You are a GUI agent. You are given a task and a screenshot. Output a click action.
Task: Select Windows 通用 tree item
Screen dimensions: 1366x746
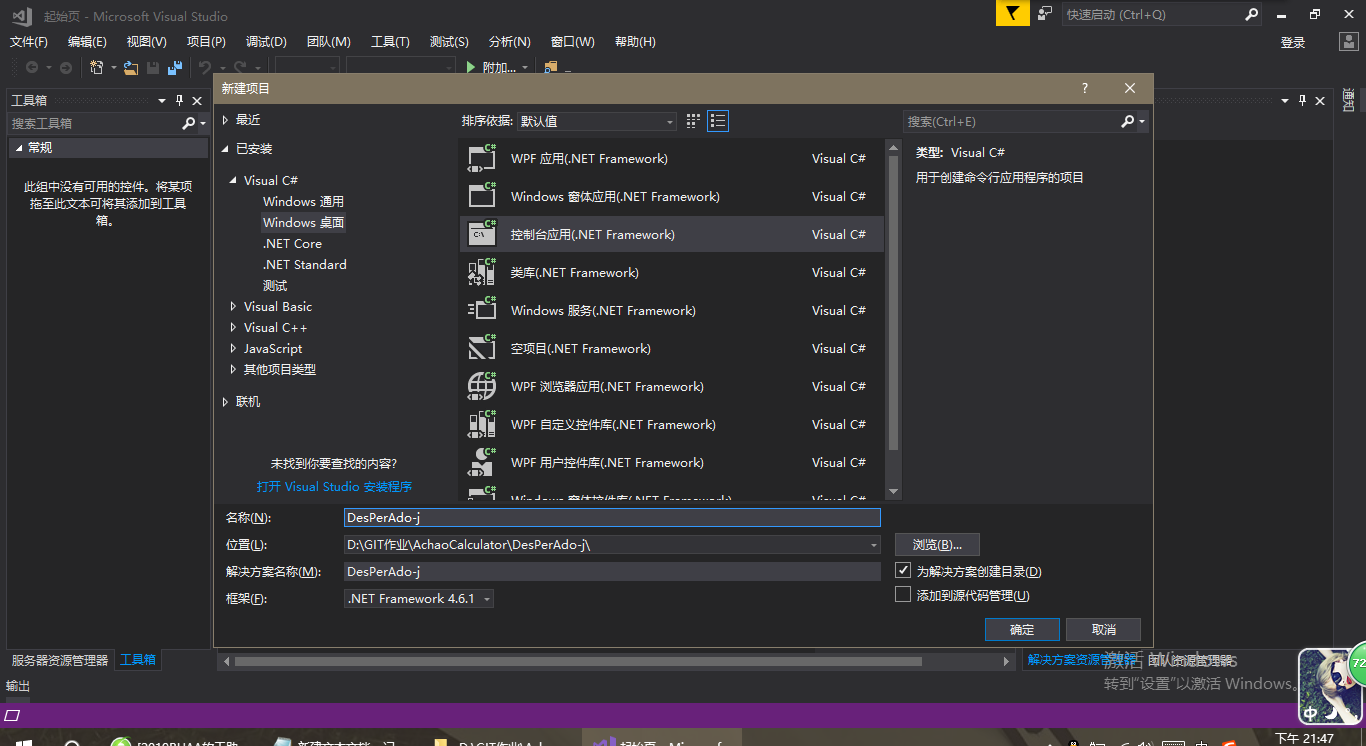(x=303, y=202)
